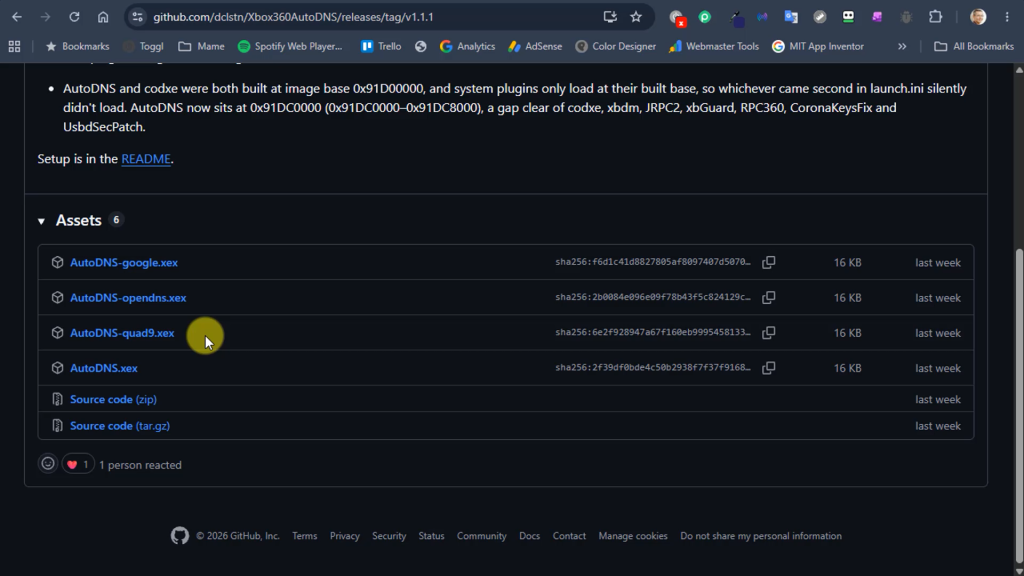Open the browser extensions puzzle icon
This screenshot has width=1024, height=576.
935,17
